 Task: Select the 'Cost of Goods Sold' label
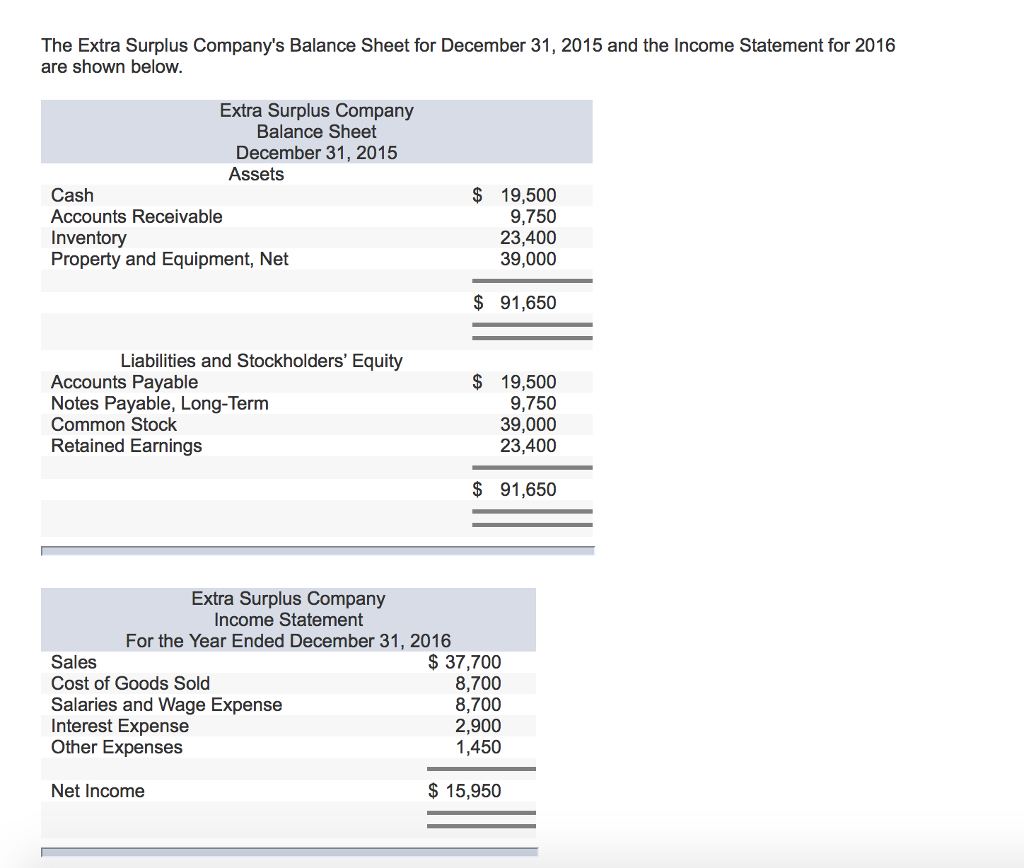click(131, 683)
